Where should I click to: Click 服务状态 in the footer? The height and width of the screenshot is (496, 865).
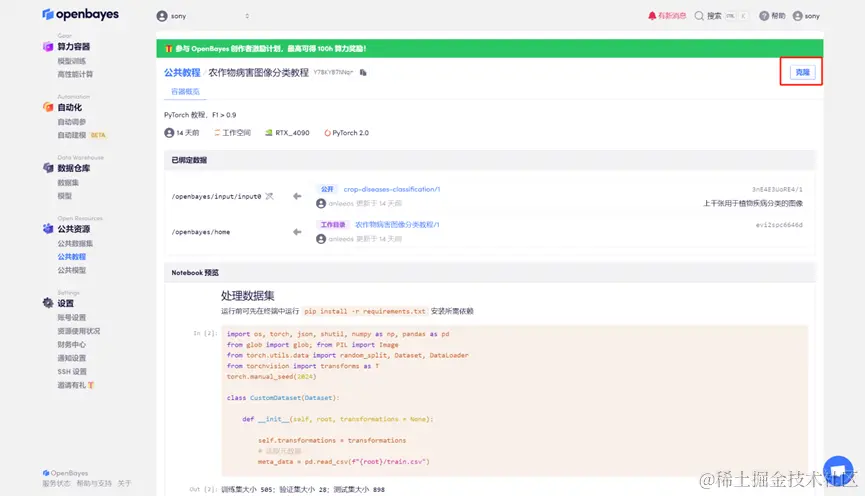56,483
